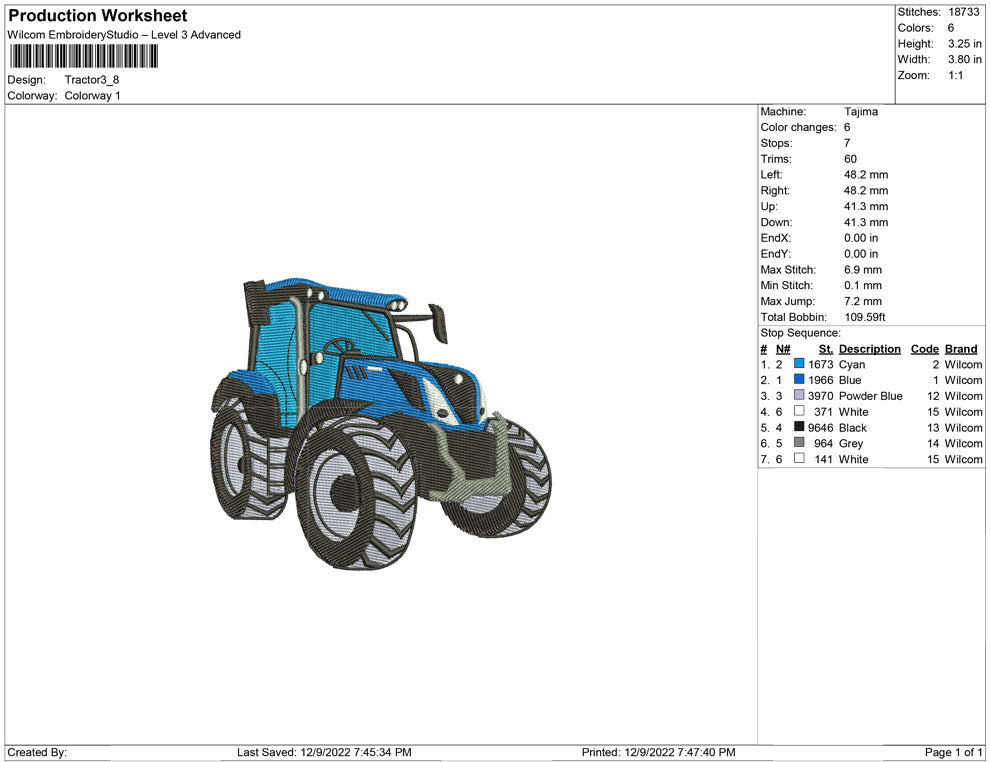The image size is (990, 762).
Task: Choose the Grey thread color swatch
Action: pyautogui.click(x=799, y=443)
